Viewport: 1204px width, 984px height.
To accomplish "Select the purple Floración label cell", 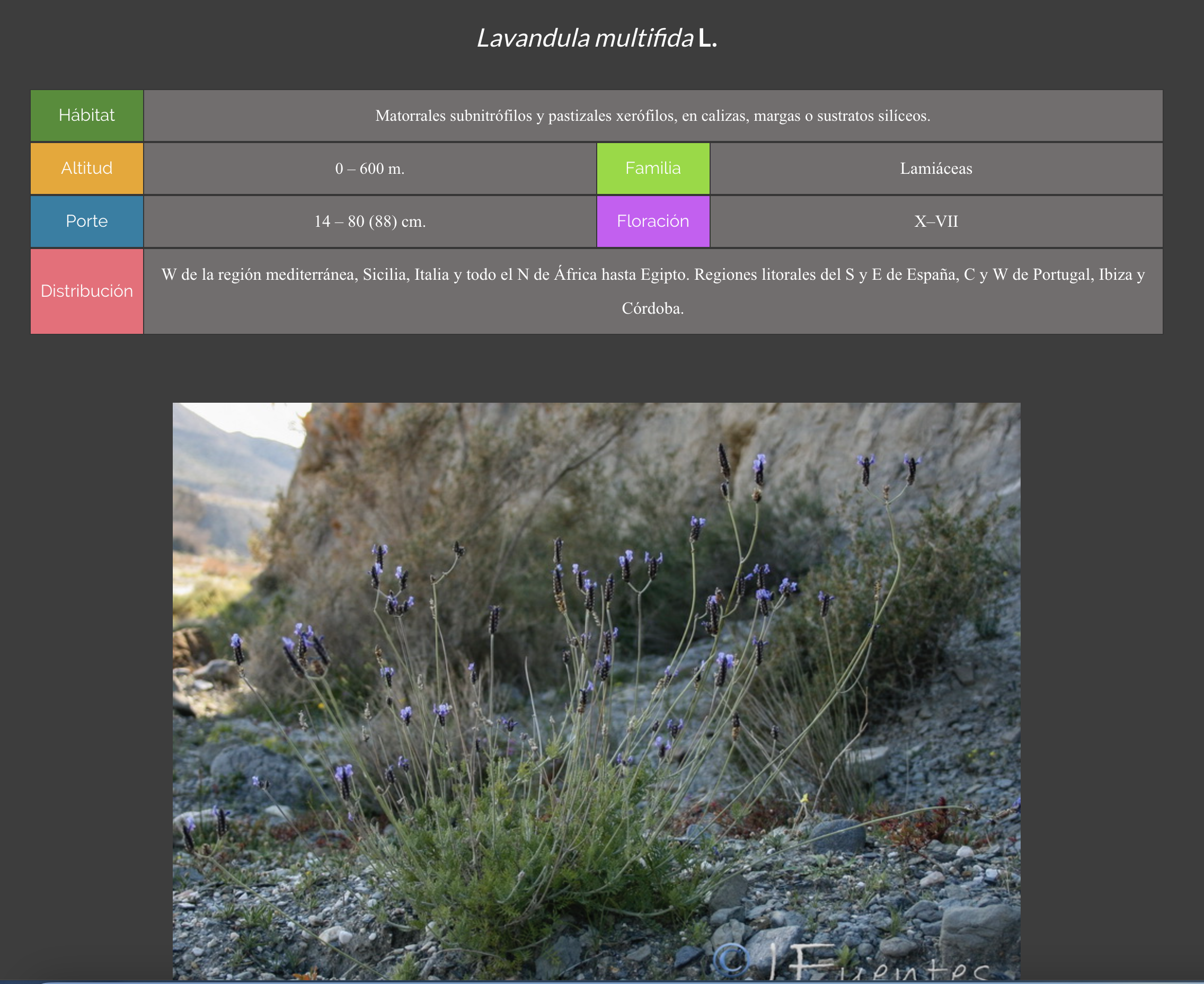I will coord(653,221).
